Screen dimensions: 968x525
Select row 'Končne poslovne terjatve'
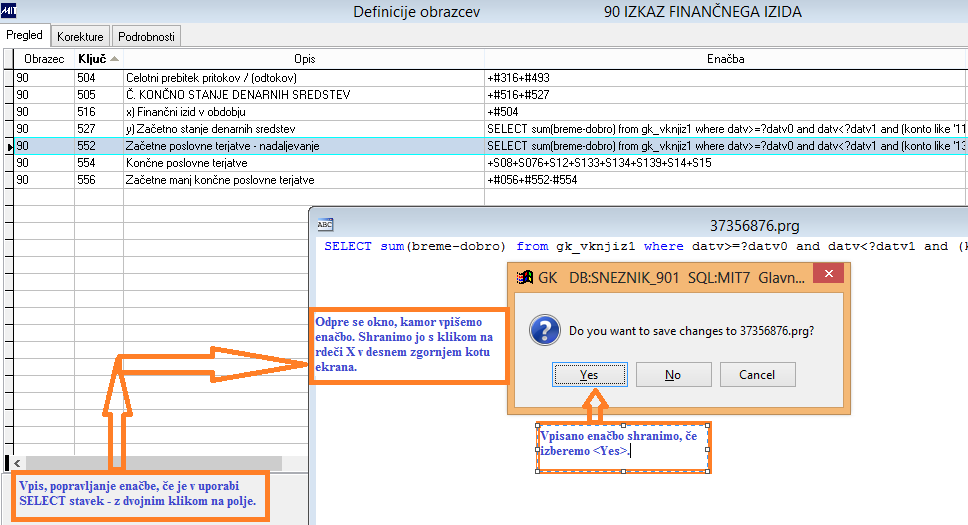pos(304,163)
